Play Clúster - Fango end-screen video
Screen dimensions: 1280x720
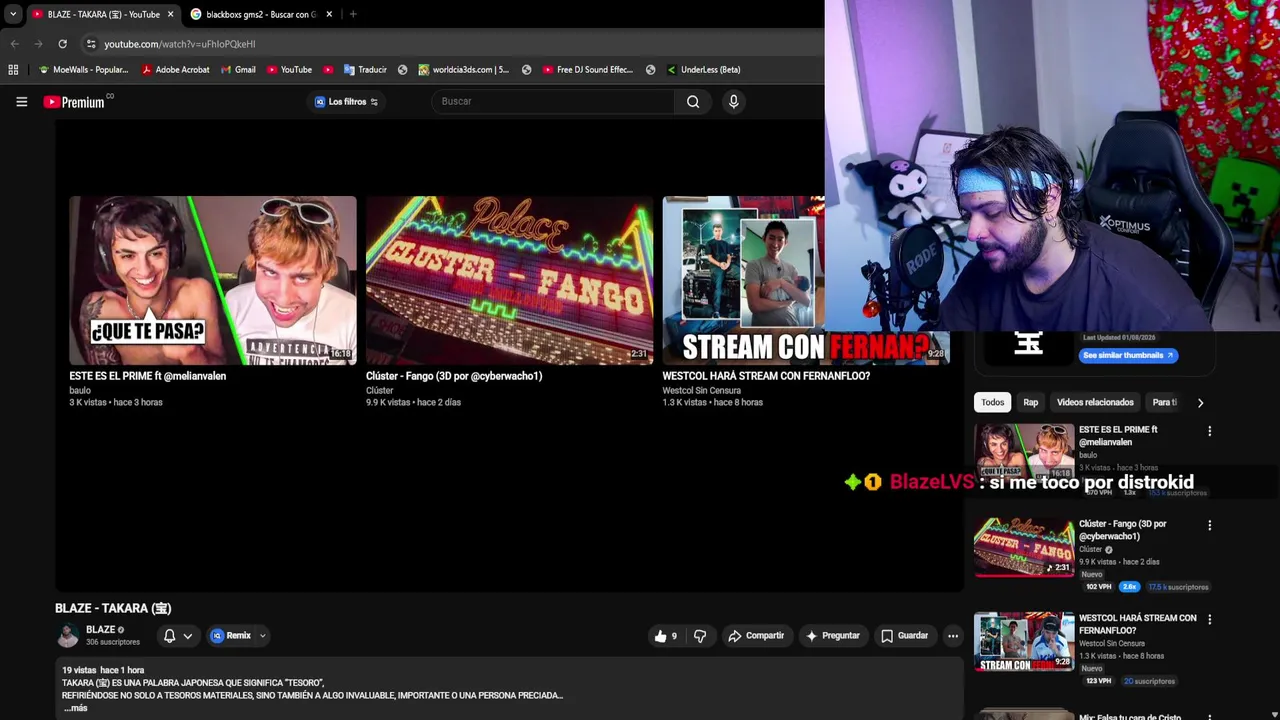[509, 280]
